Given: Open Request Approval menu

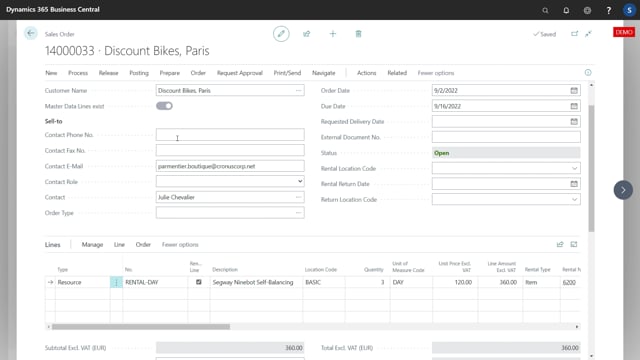Looking at the screenshot, I should [x=240, y=73].
